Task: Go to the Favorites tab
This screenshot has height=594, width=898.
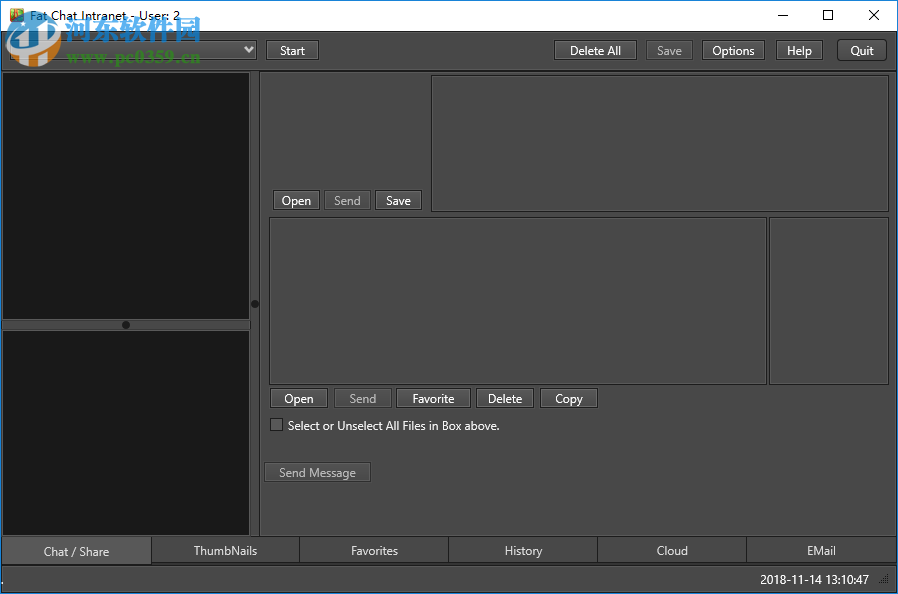Action: tap(374, 550)
